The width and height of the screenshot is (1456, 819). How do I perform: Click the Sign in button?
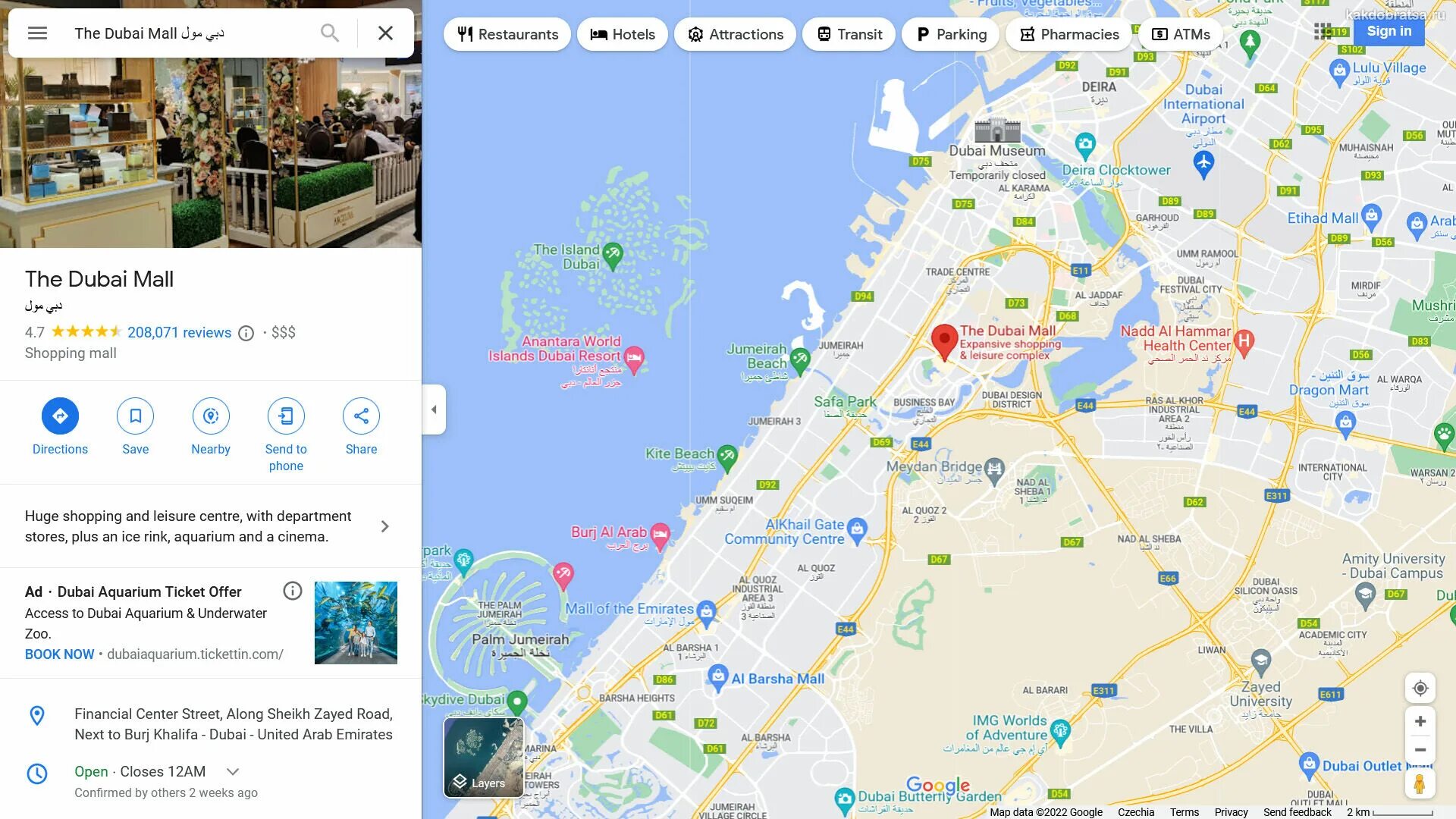[1389, 31]
